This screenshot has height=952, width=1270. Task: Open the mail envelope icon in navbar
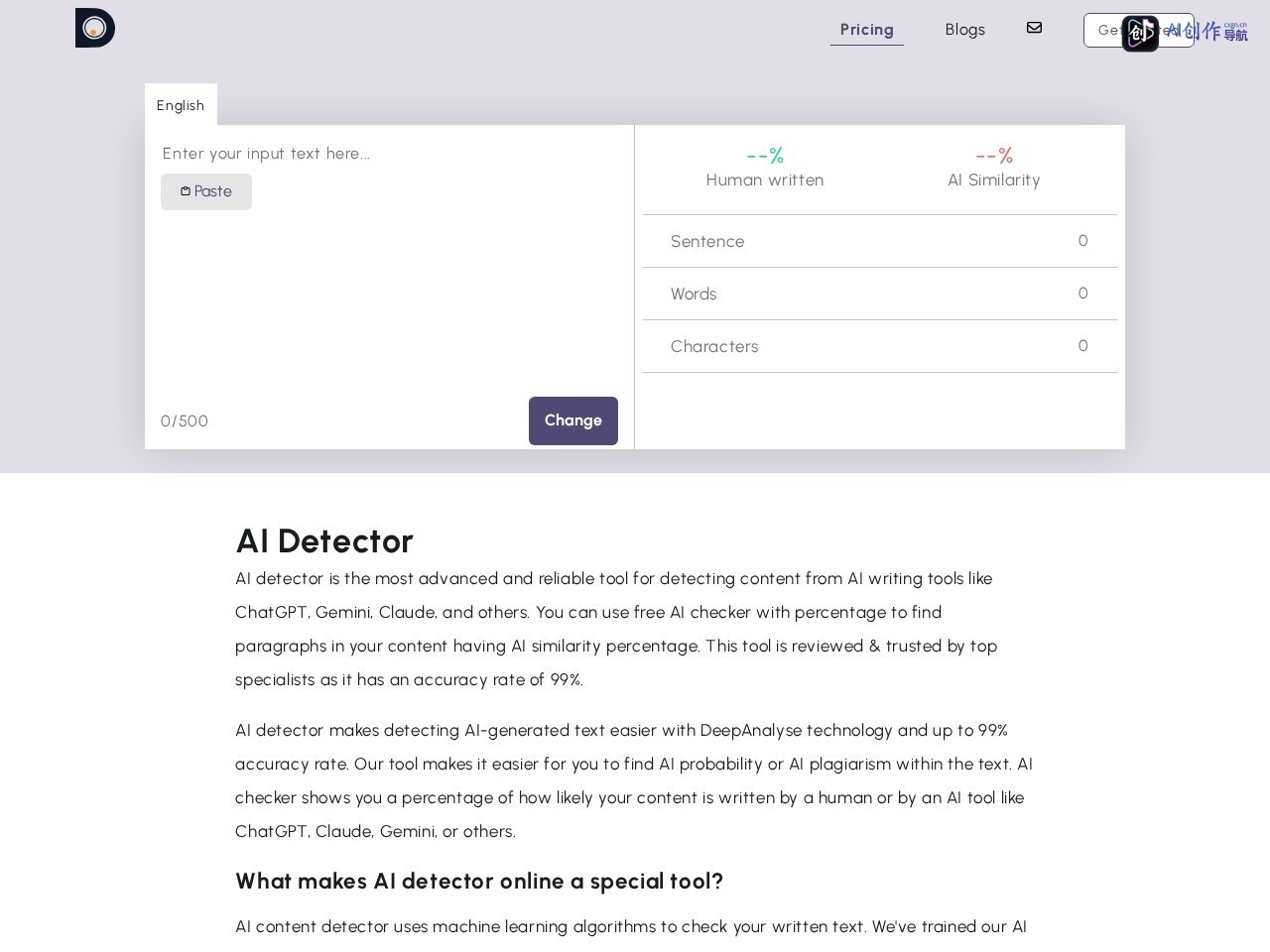click(x=1034, y=28)
